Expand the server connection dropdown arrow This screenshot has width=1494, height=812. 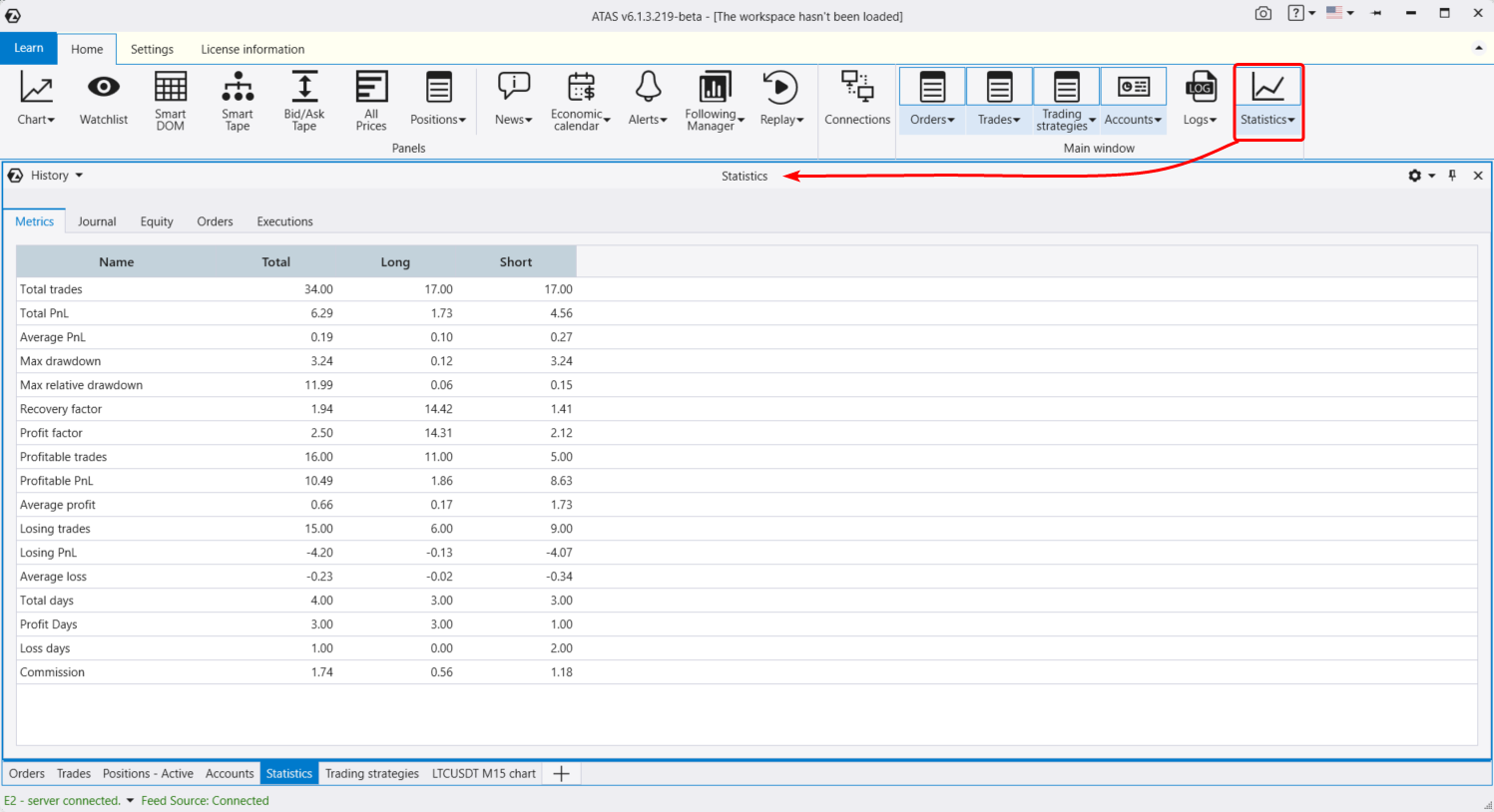click(x=130, y=801)
